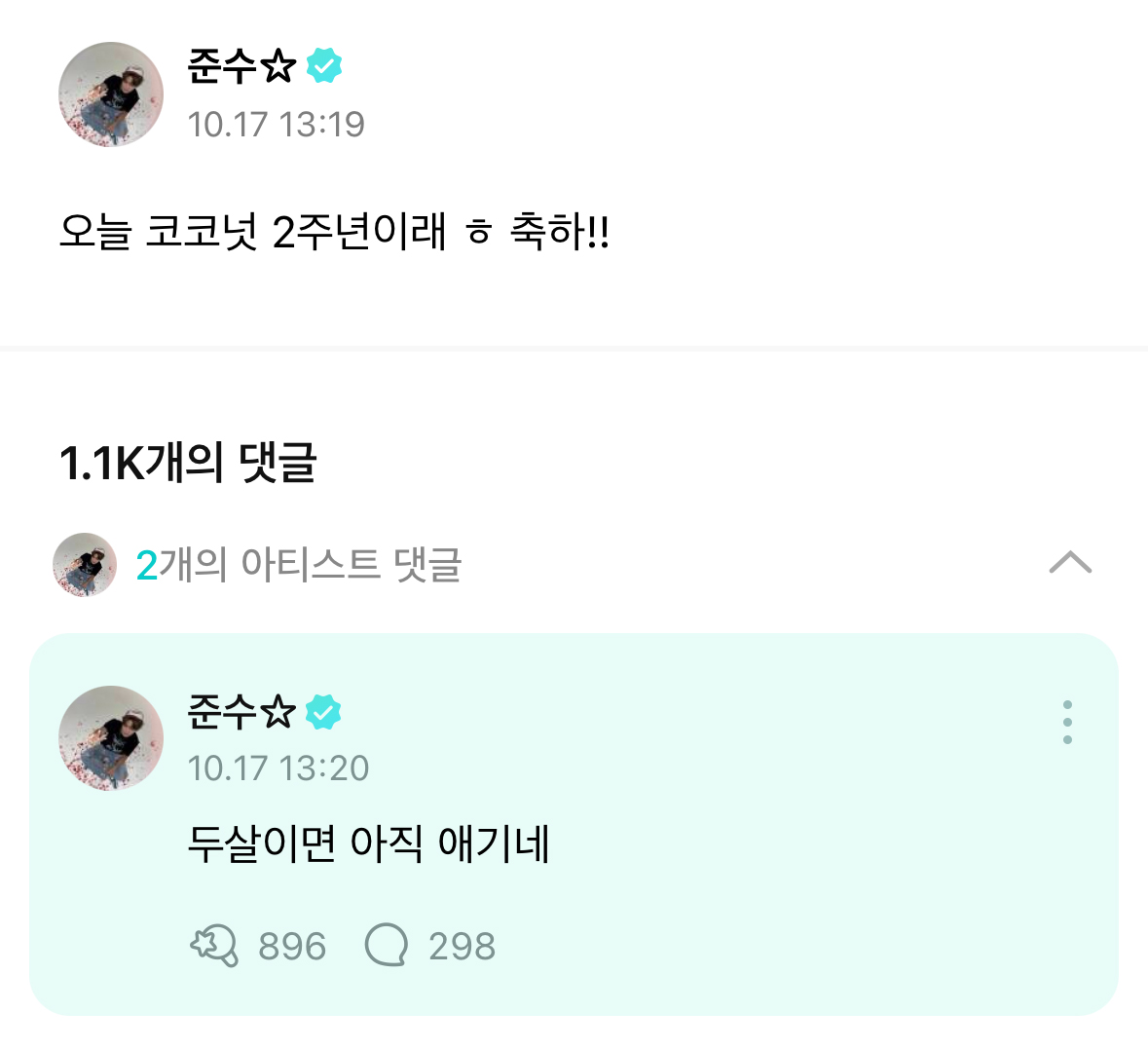
Task: Click the verified badge next to post author 준수☆
Action: pyautogui.click(x=325, y=64)
